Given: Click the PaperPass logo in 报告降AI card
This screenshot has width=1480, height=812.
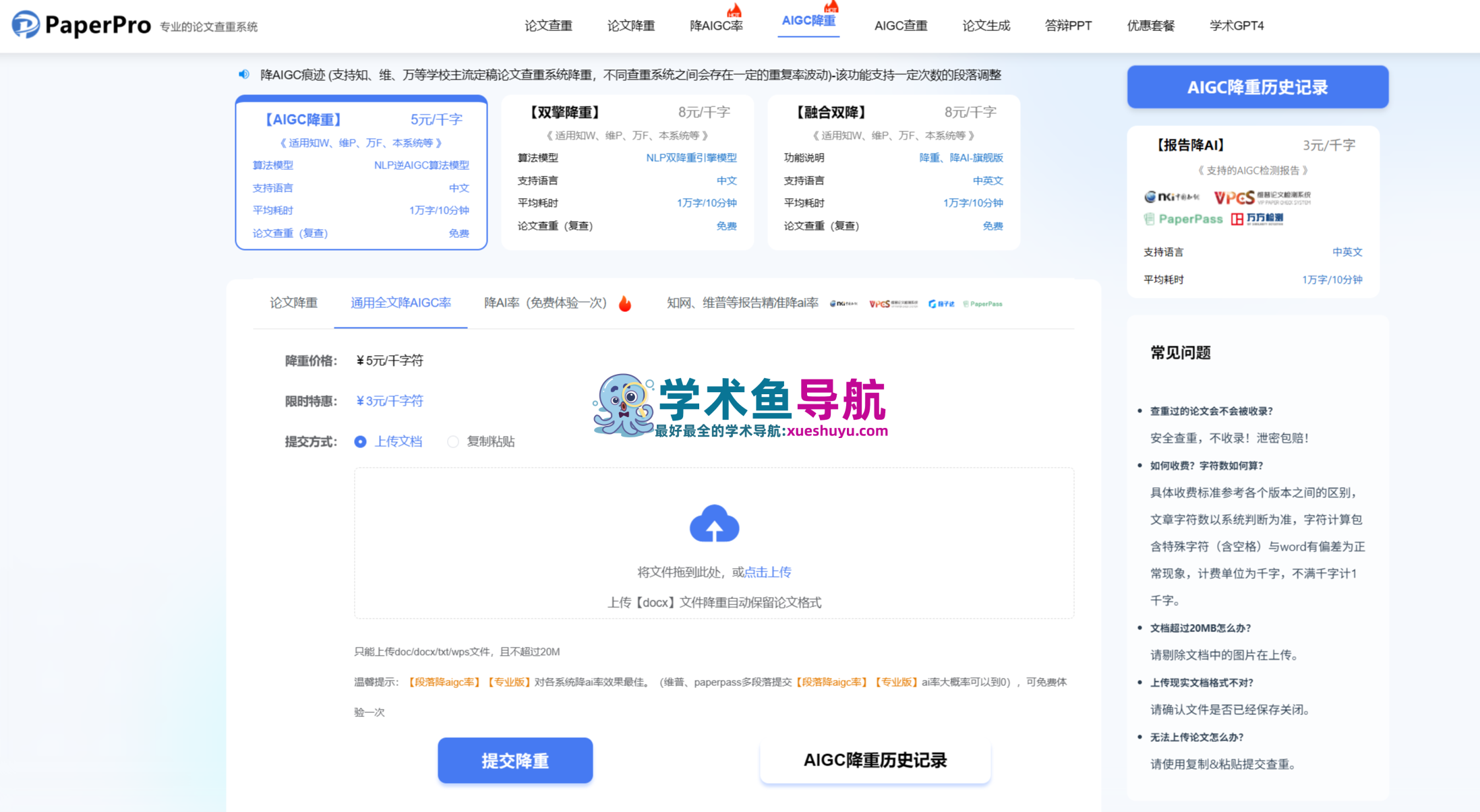Looking at the screenshot, I should [x=1183, y=218].
